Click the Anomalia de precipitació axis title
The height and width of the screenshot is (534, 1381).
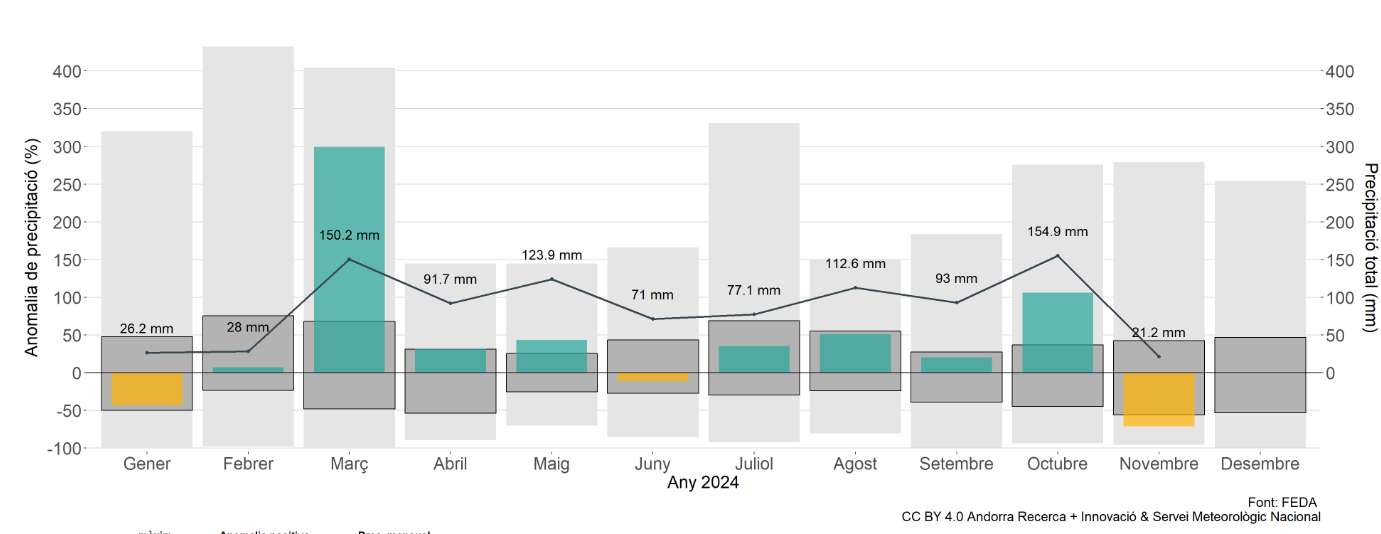click(32, 247)
